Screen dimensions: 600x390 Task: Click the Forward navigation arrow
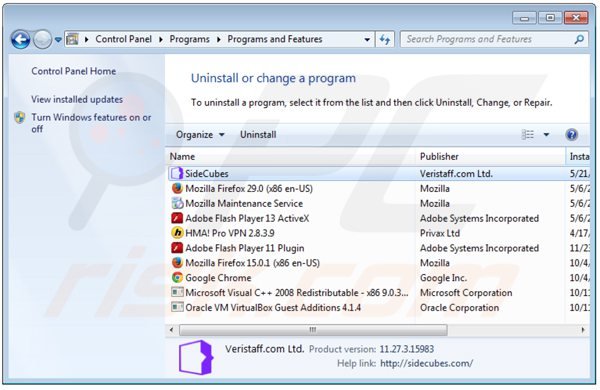42,39
